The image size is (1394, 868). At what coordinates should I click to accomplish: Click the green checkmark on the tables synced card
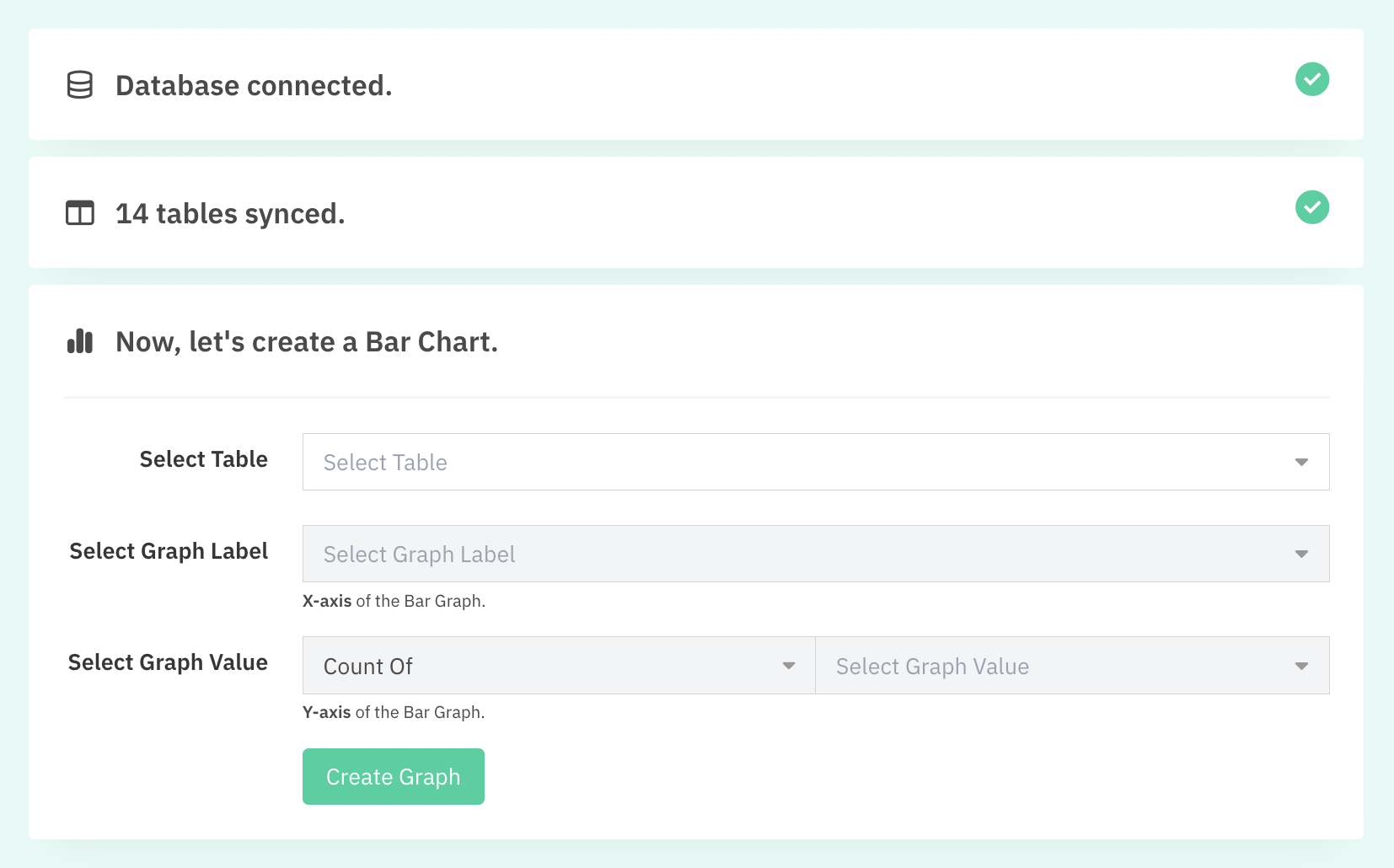coord(1312,207)
